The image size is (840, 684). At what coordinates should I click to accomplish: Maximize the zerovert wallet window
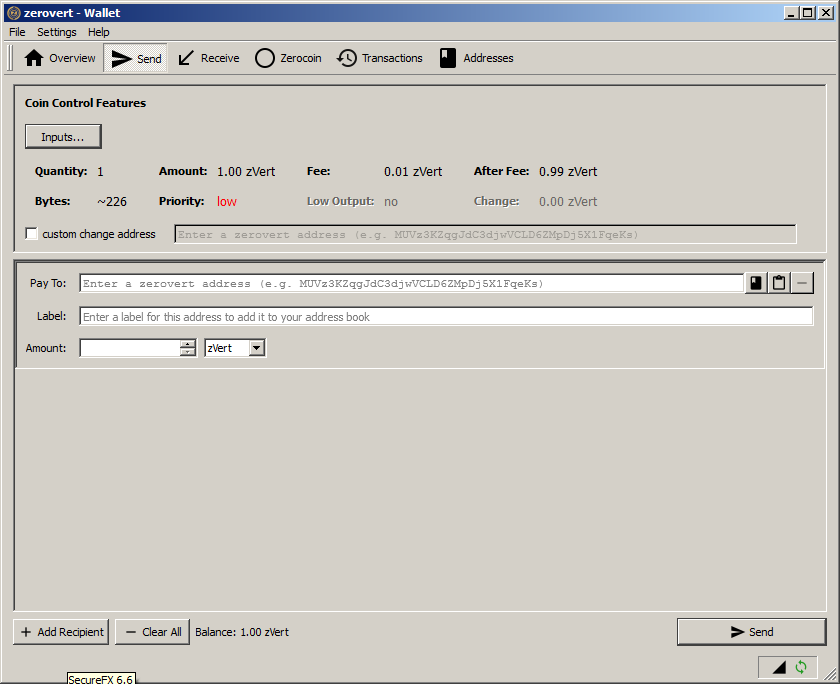coord(808,13)
